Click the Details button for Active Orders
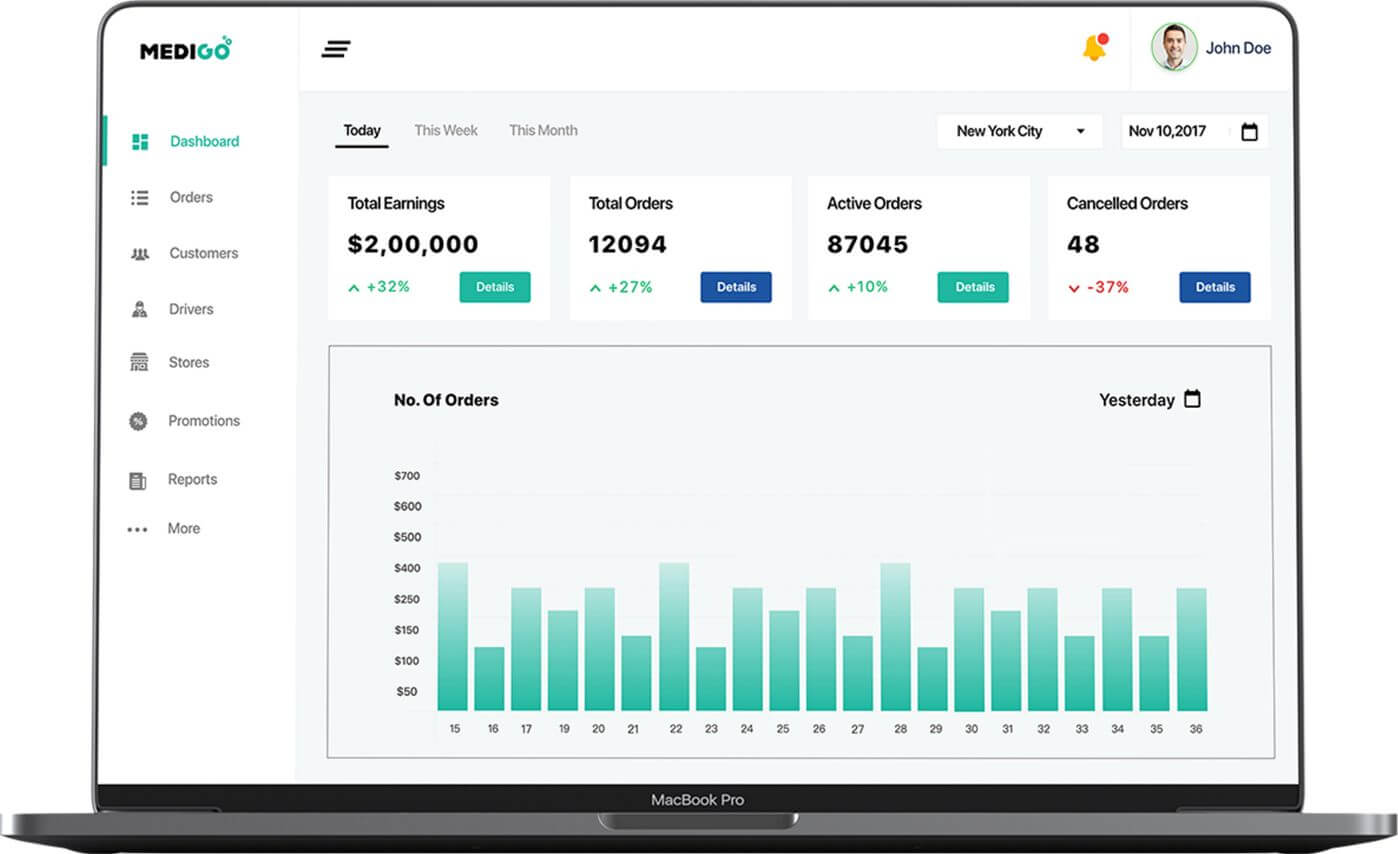This screenshot has width=1398, height=854. (x=973, y=287)
